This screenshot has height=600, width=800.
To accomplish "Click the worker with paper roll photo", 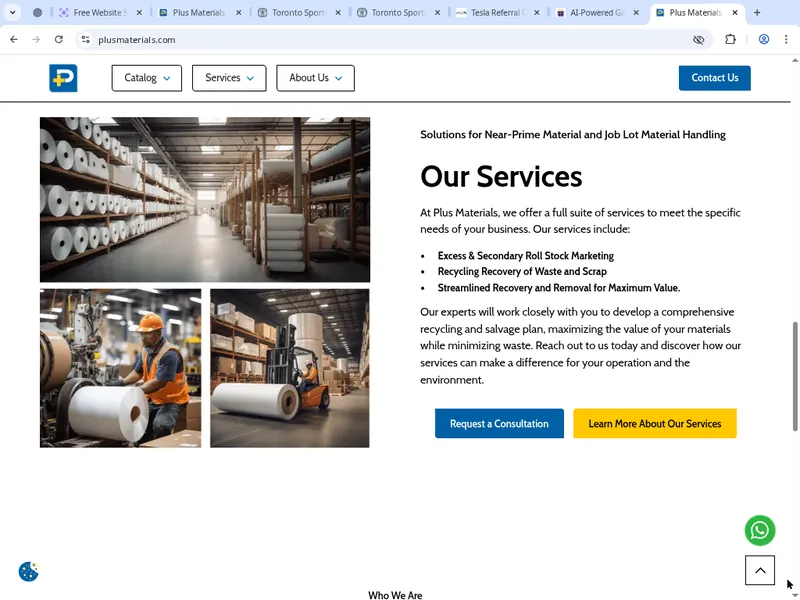I will 120,368.
